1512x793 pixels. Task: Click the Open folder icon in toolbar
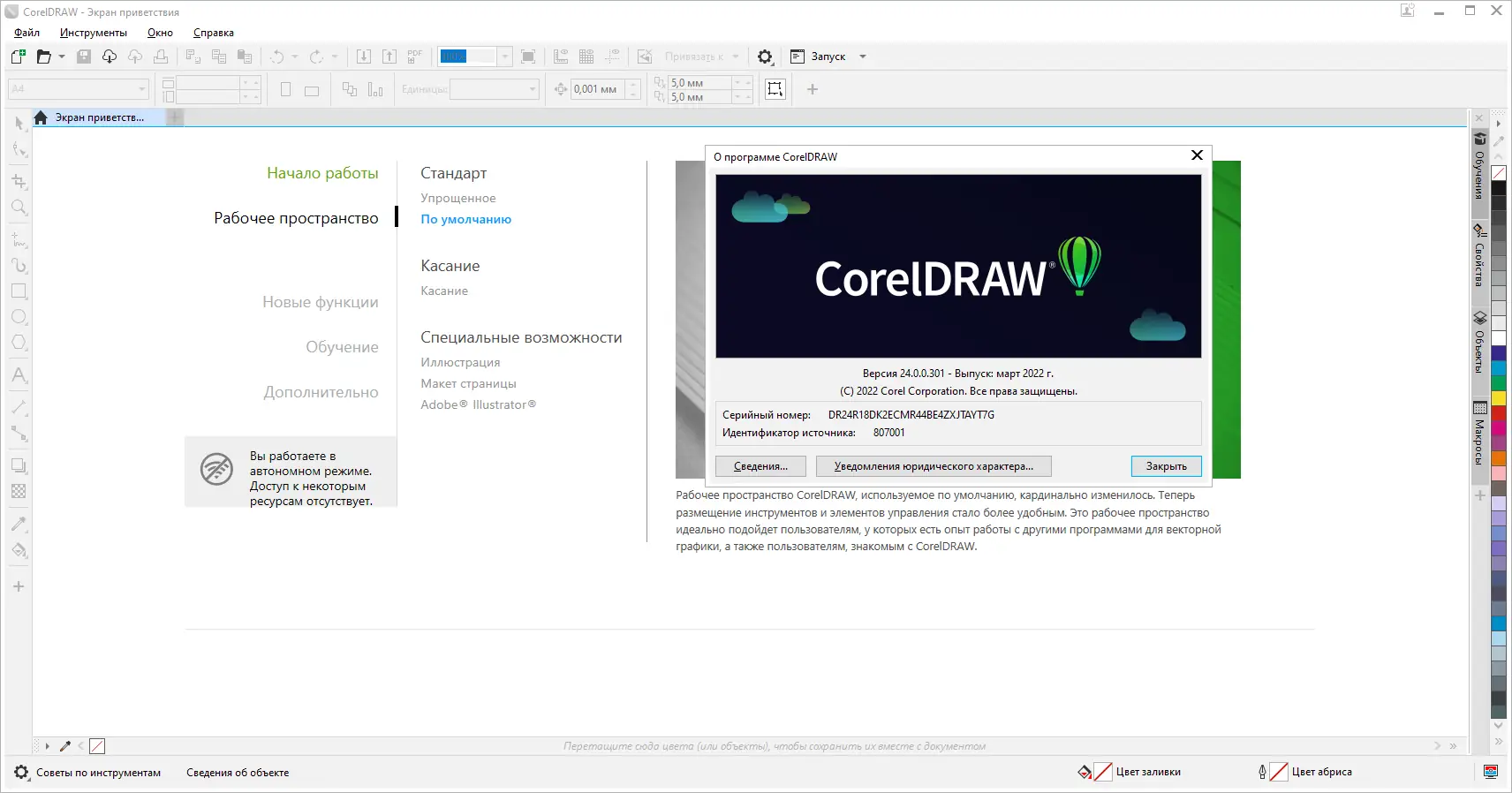43,57
